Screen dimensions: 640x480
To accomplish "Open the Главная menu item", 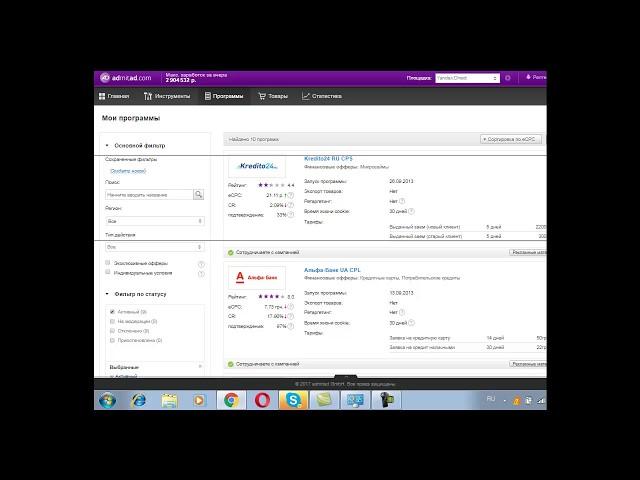I will (114, 96).
